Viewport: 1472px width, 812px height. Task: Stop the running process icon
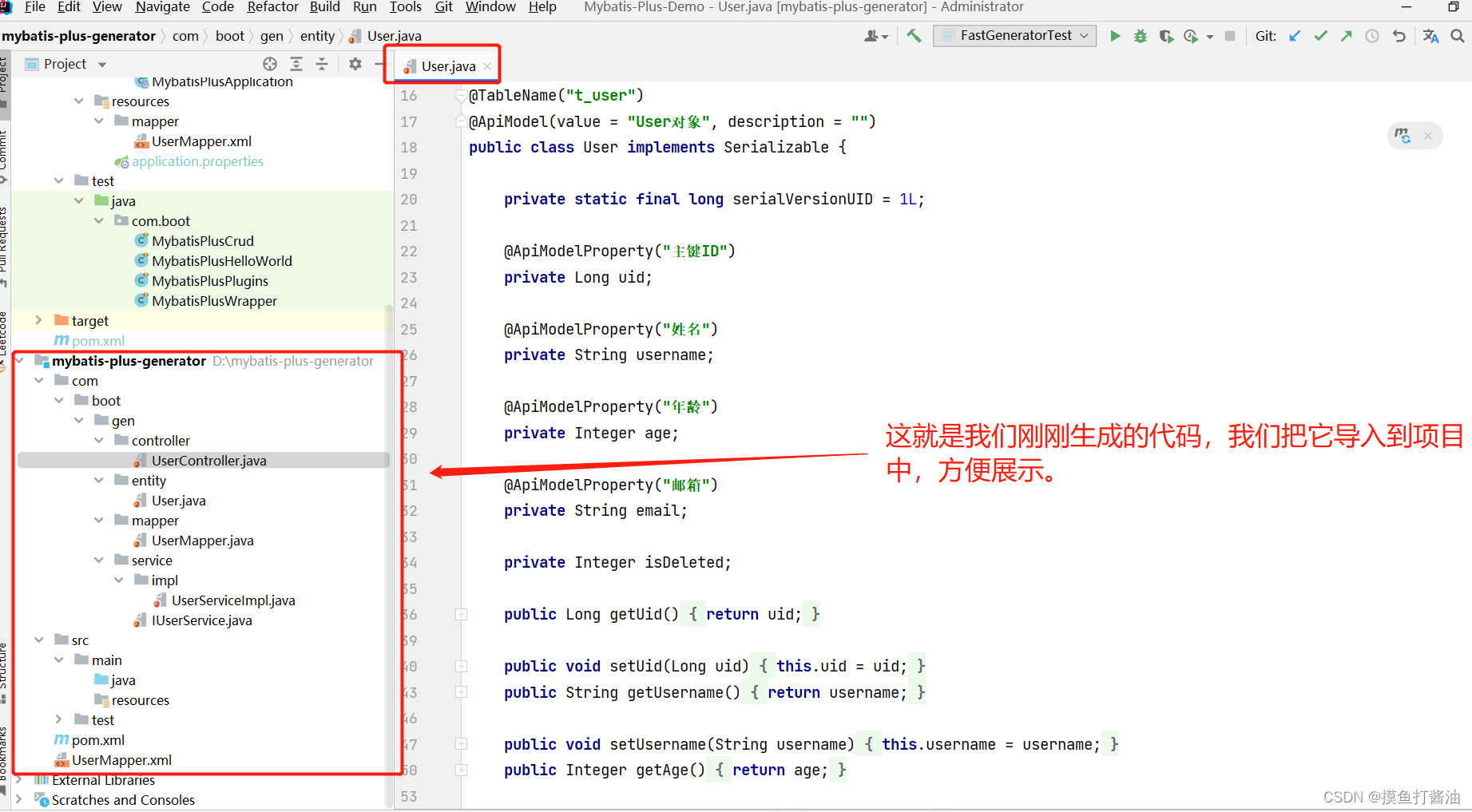[x=1230, y=36]
